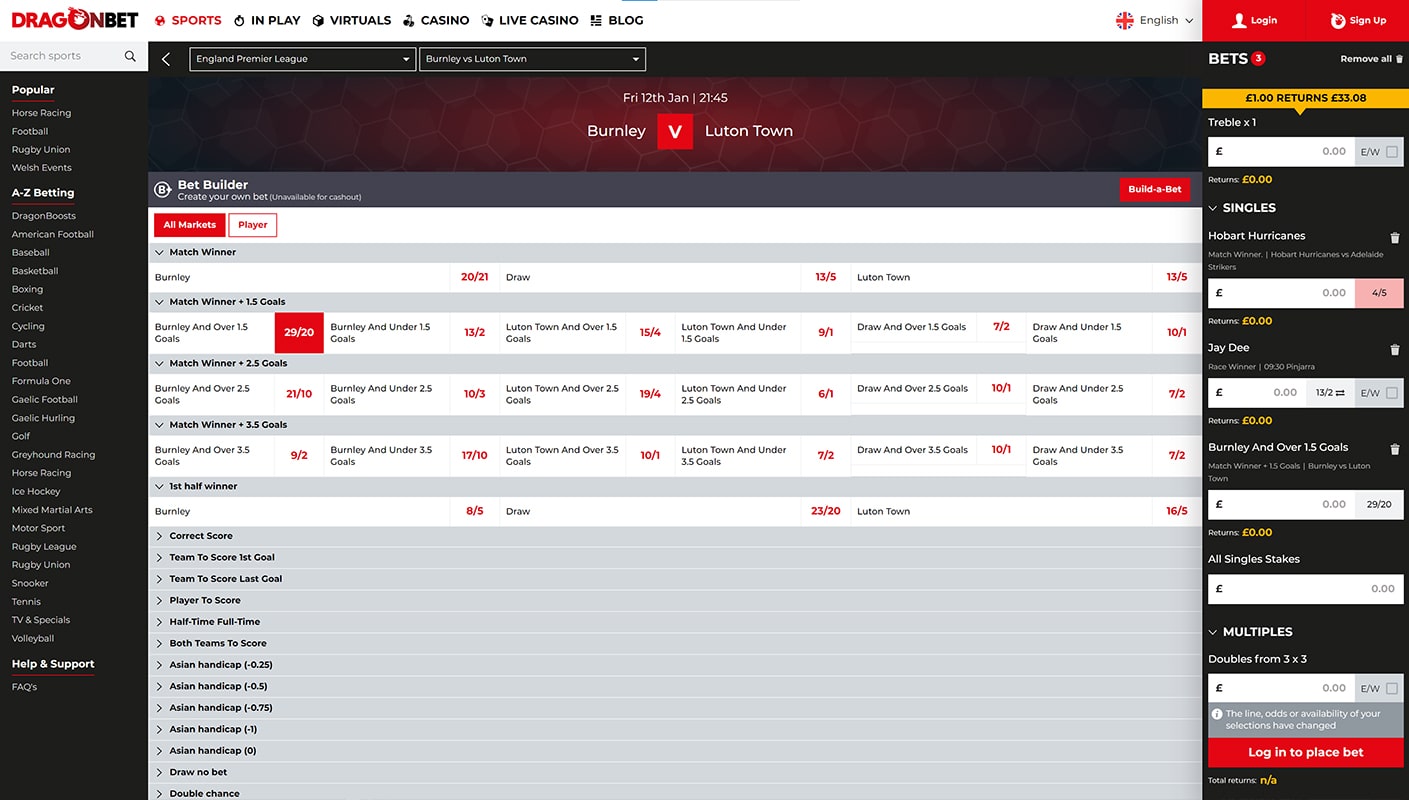This screenshot has width=1409, height=800.
Task: Select Draw match winner odds 13/5
Action: (826, 277)
